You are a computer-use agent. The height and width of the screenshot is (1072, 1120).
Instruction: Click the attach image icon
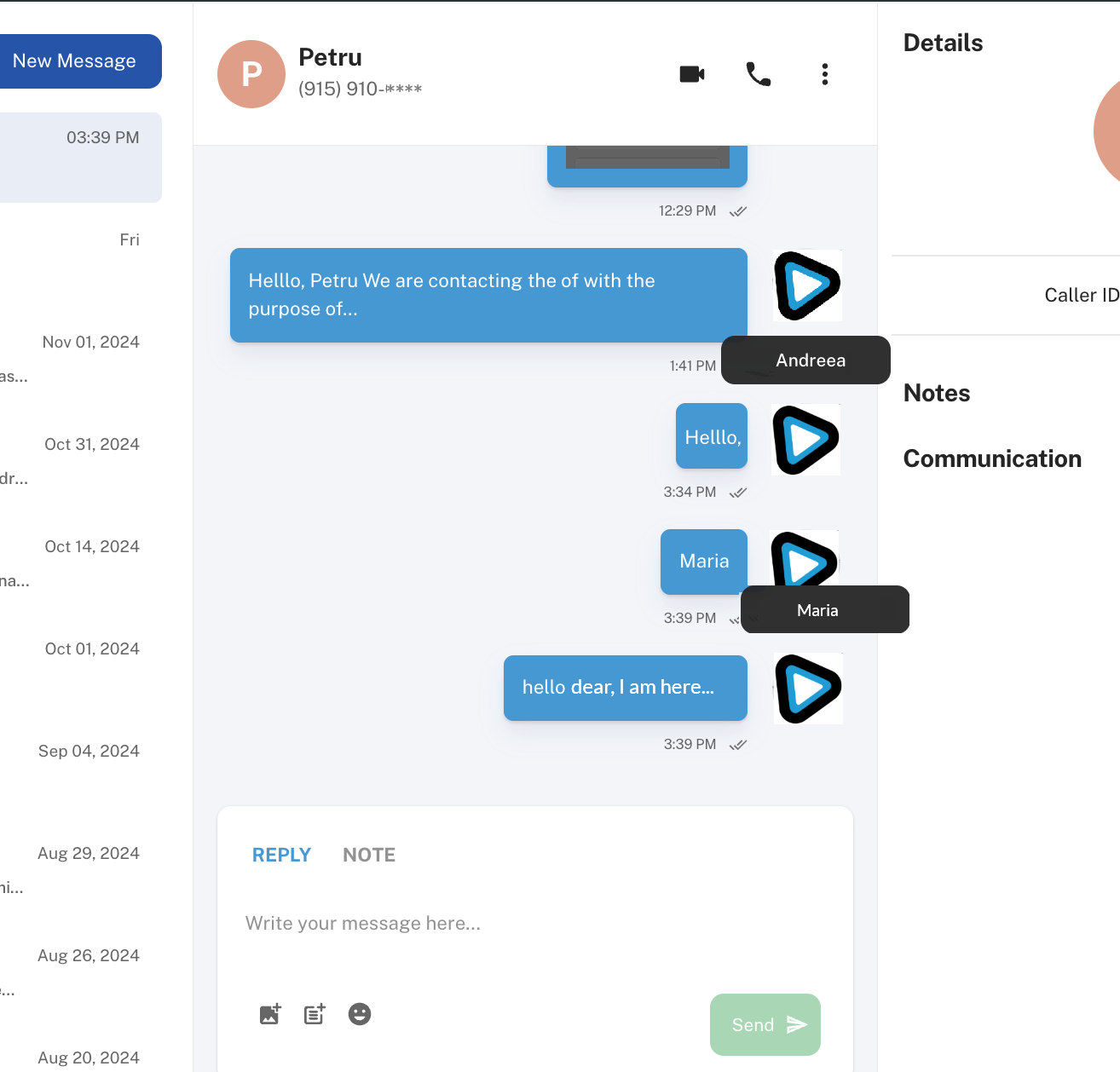(269, 1014)
